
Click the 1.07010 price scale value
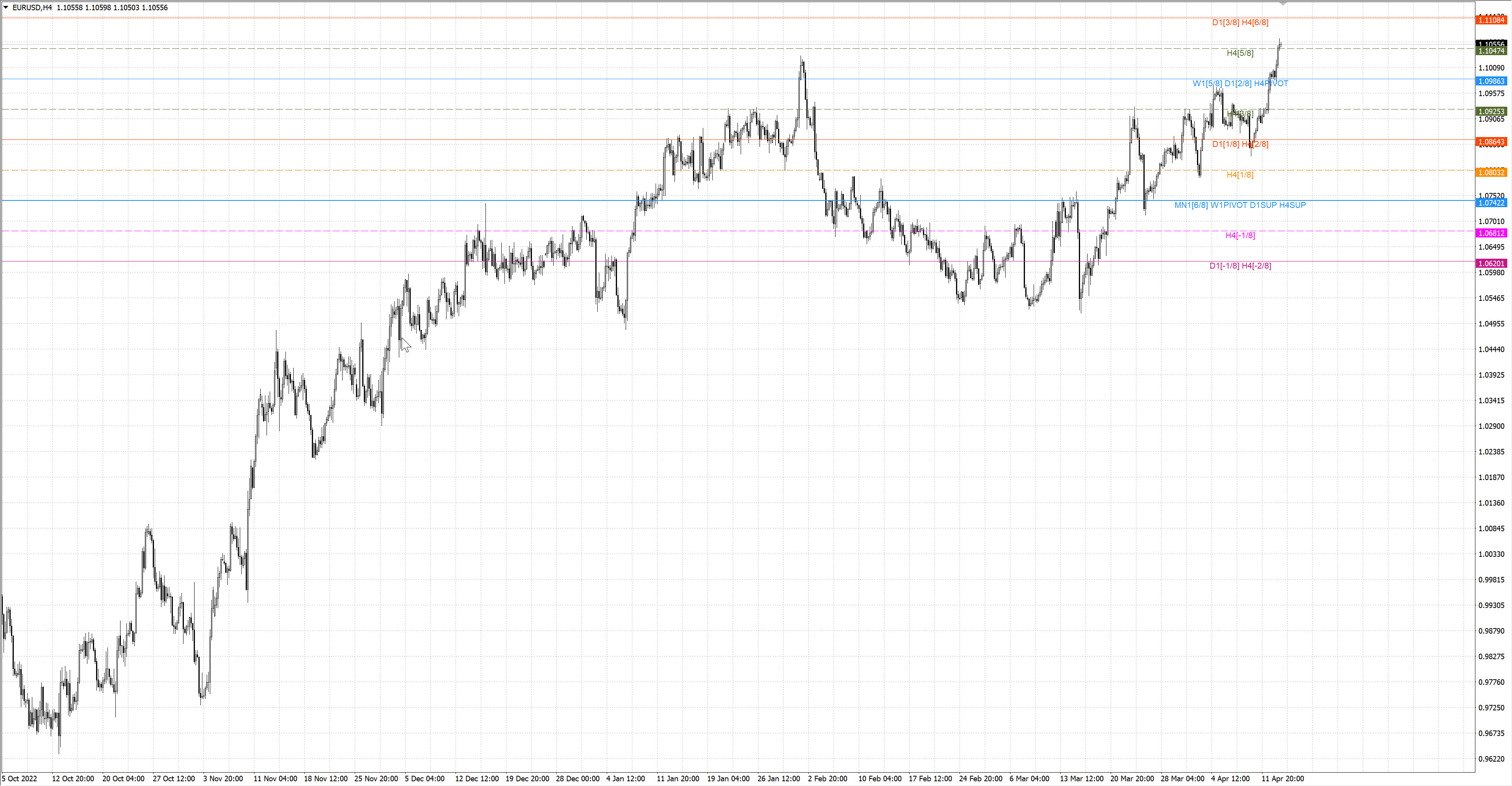pos(1492,221)
